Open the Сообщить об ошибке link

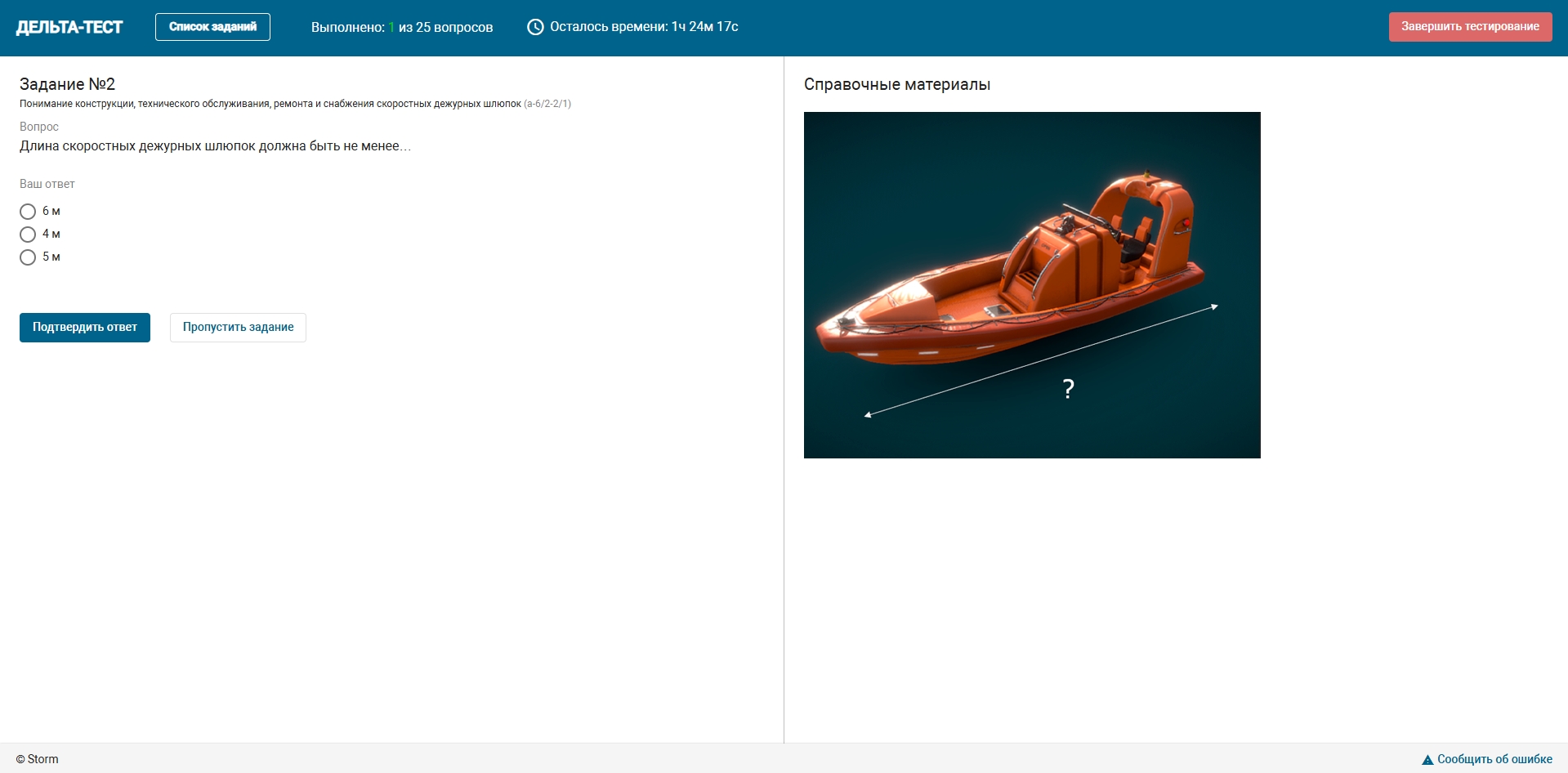coord(1494,759)
